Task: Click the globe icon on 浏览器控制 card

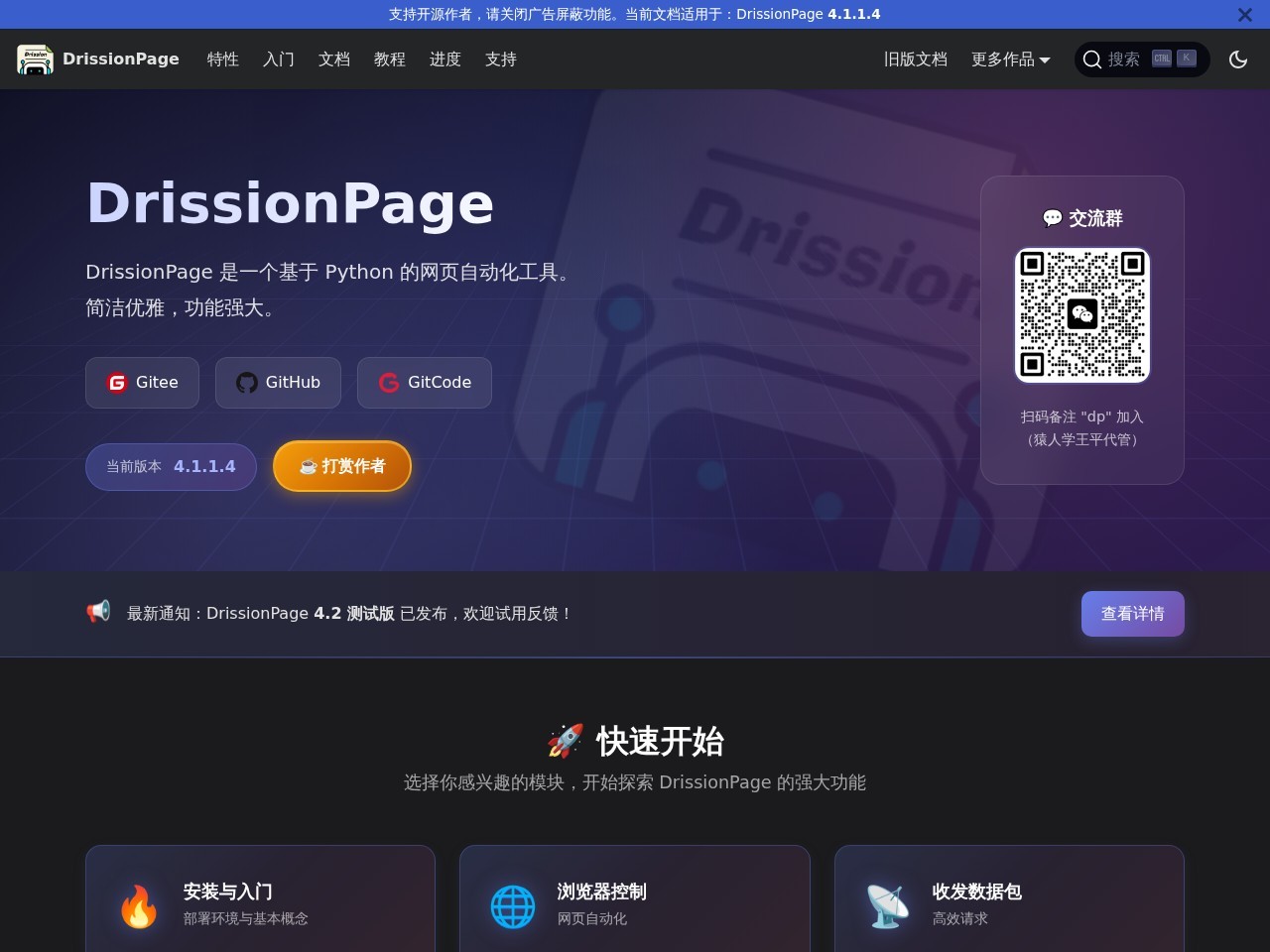Action: 513,906
